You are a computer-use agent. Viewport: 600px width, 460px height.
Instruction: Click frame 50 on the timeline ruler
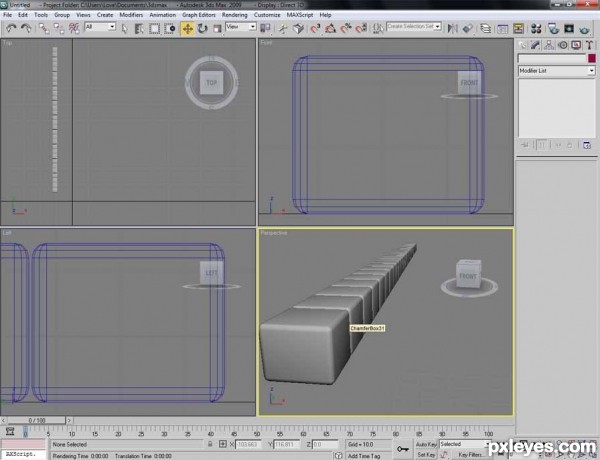257,434
